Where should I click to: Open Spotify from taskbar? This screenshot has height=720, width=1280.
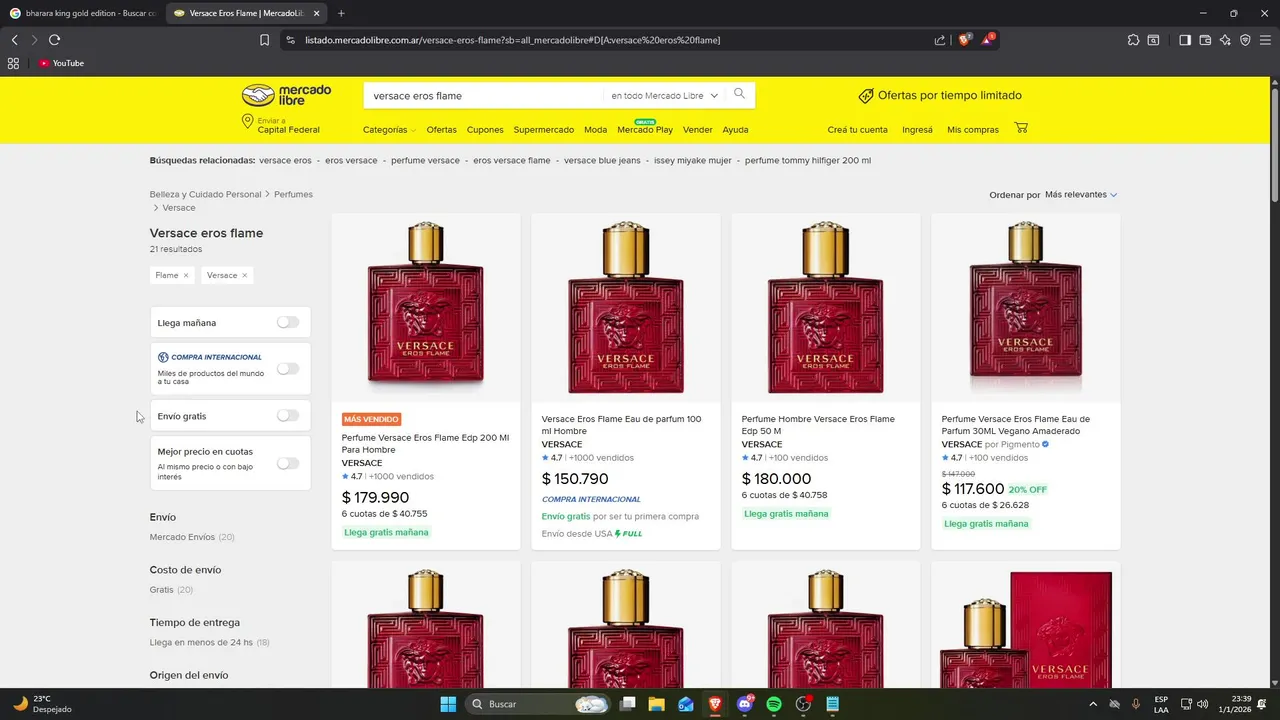(774, 704)
